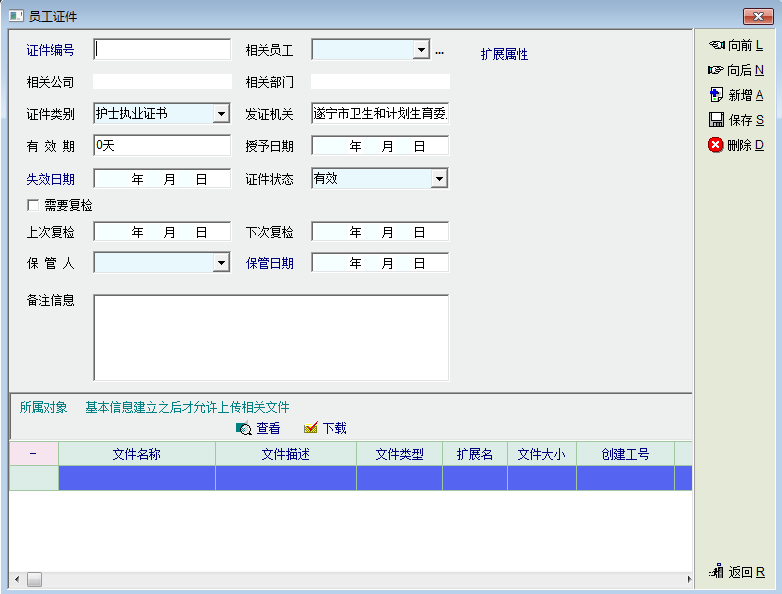The width and height of the screenshot is (782, 594).
Task: Click the red 删除 delete icon
Action: [x=716, y=145]
